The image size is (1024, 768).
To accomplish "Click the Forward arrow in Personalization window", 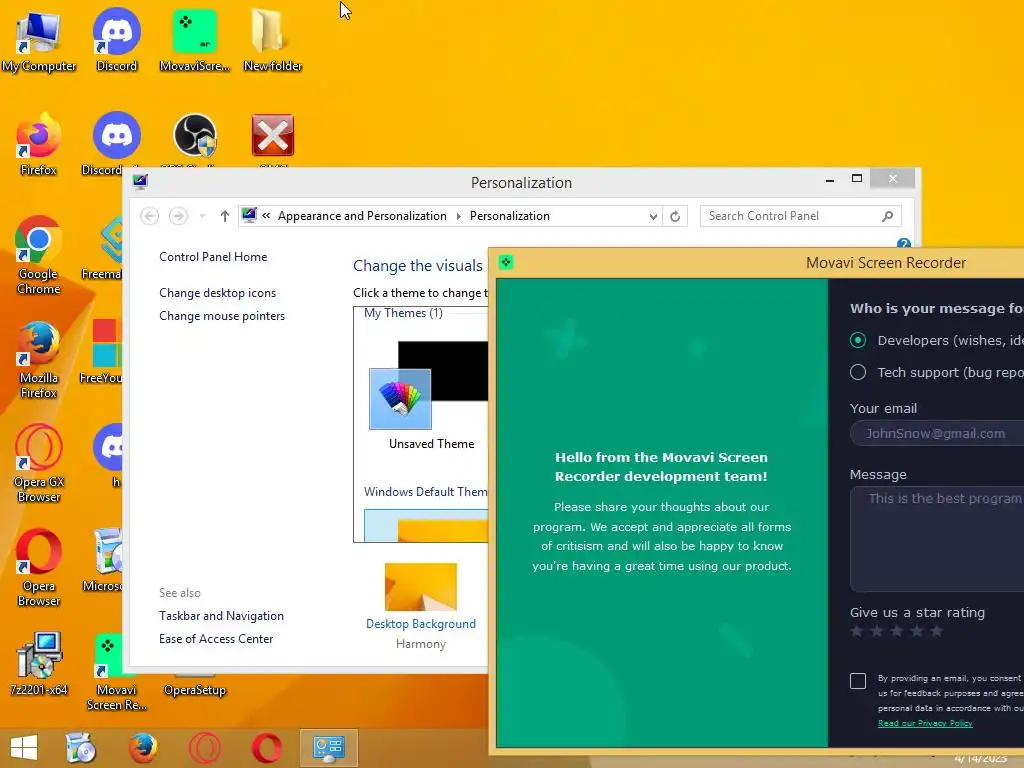I will (x=178, y=216).
